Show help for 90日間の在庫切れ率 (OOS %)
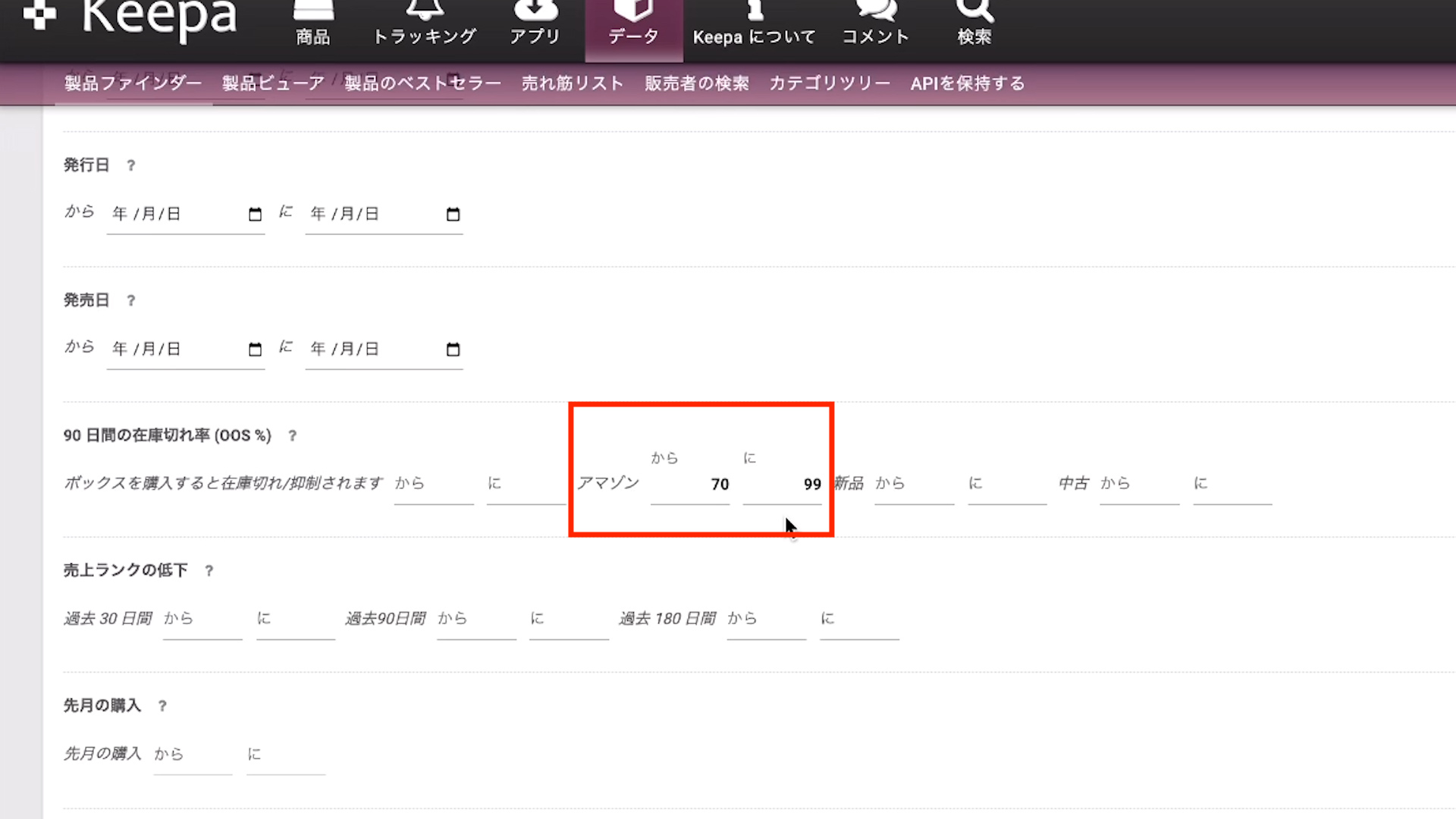The image size is (1456, 819). pos(293,436)
